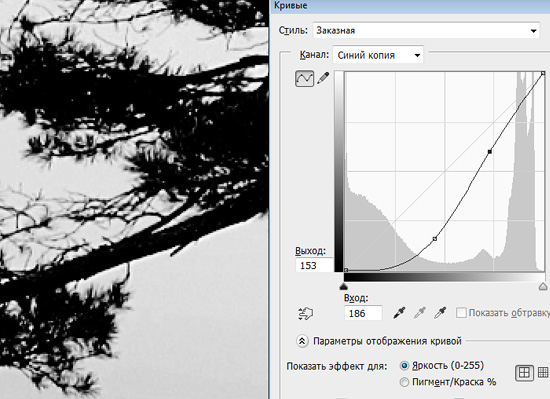Select the pencil draw-curve tool
Screen dimensions: 550x399
pos(323,78)
